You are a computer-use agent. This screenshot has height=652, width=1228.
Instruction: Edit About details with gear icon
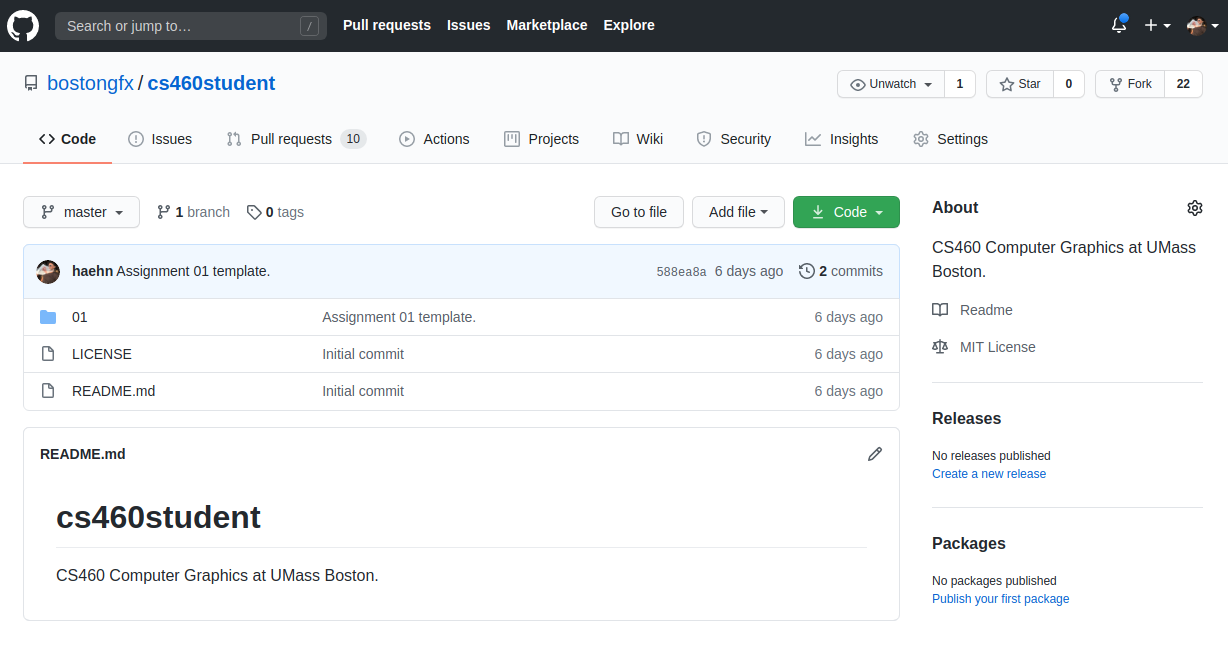[x=1194, y=208]
